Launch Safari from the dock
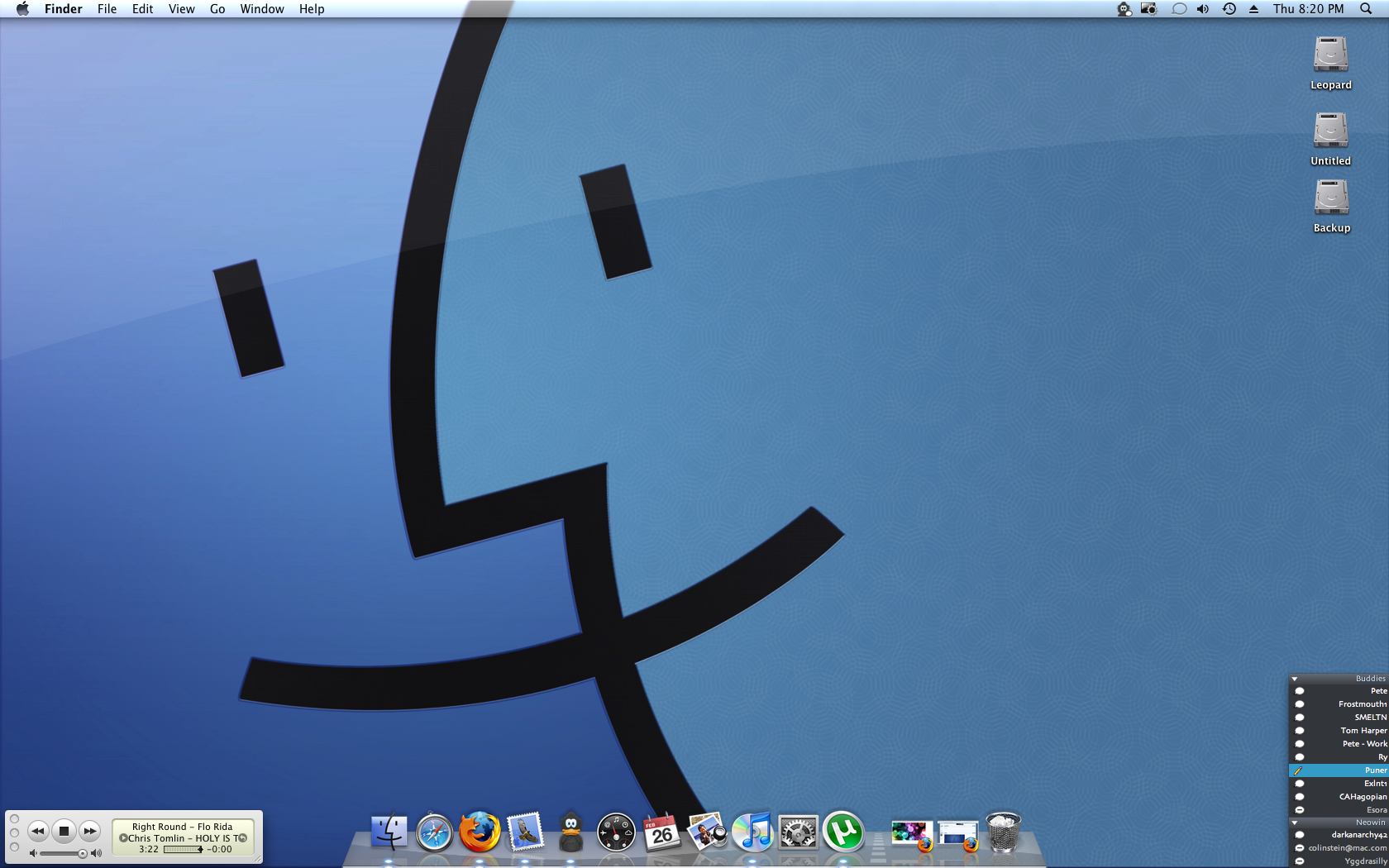The height and width of the screenshot is (868, 1389). (x=434, y=832)
